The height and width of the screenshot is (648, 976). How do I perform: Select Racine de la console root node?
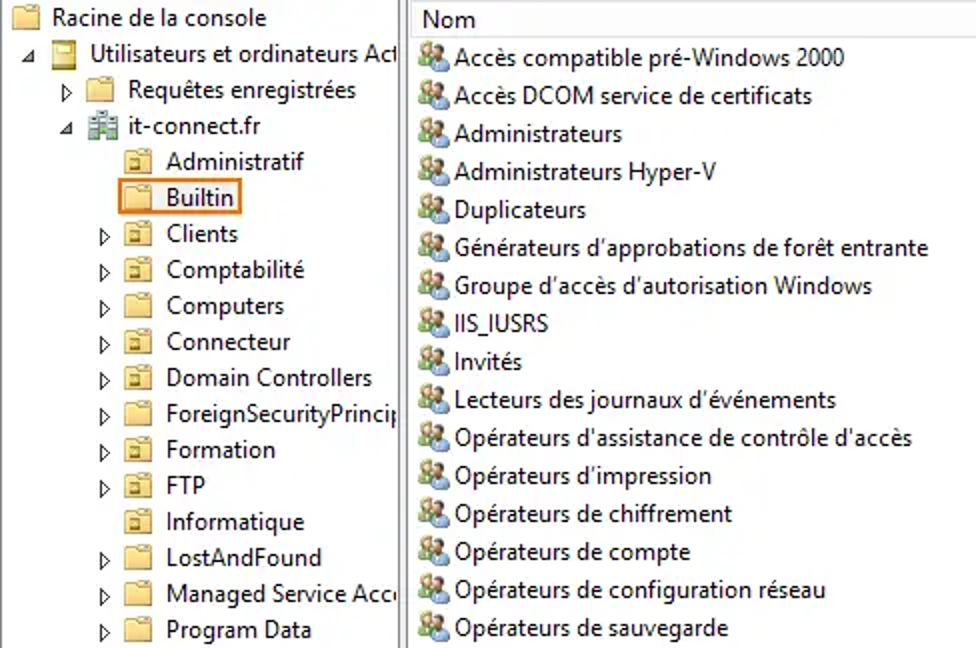[x=158, y=17]
